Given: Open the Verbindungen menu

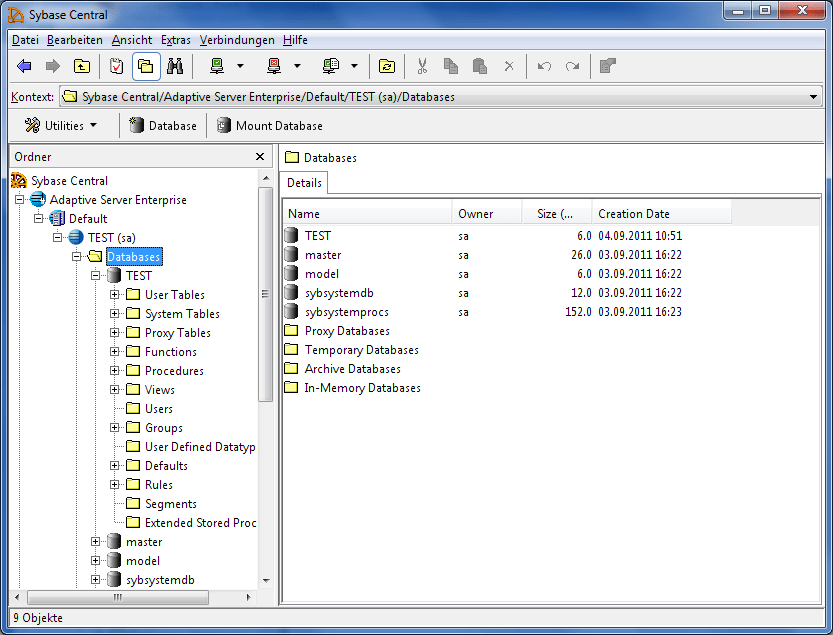Looking at the screenshot, I should (x=236, y=40).
